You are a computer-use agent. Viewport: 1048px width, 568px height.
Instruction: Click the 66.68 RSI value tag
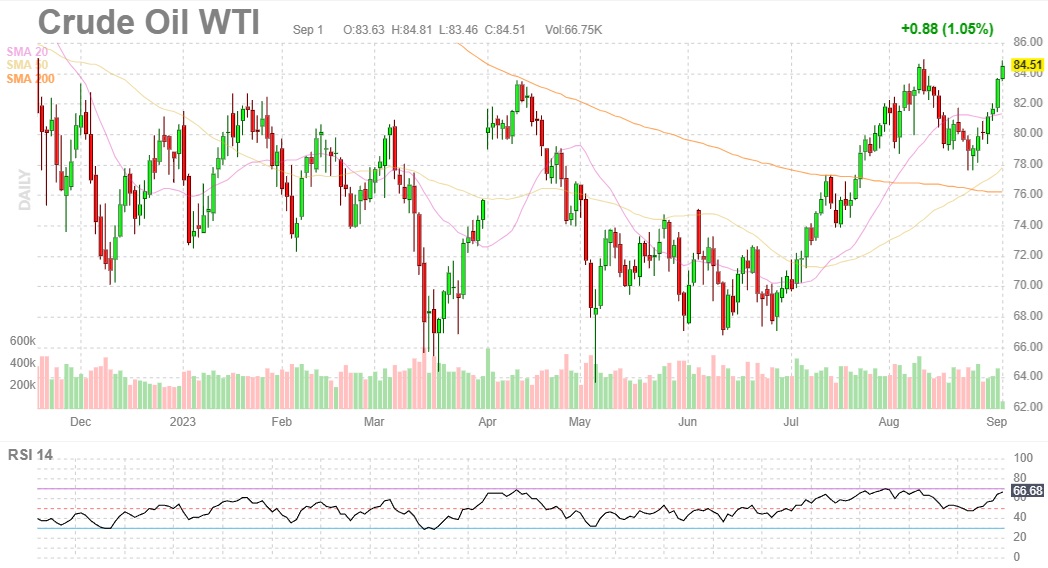1027,491
